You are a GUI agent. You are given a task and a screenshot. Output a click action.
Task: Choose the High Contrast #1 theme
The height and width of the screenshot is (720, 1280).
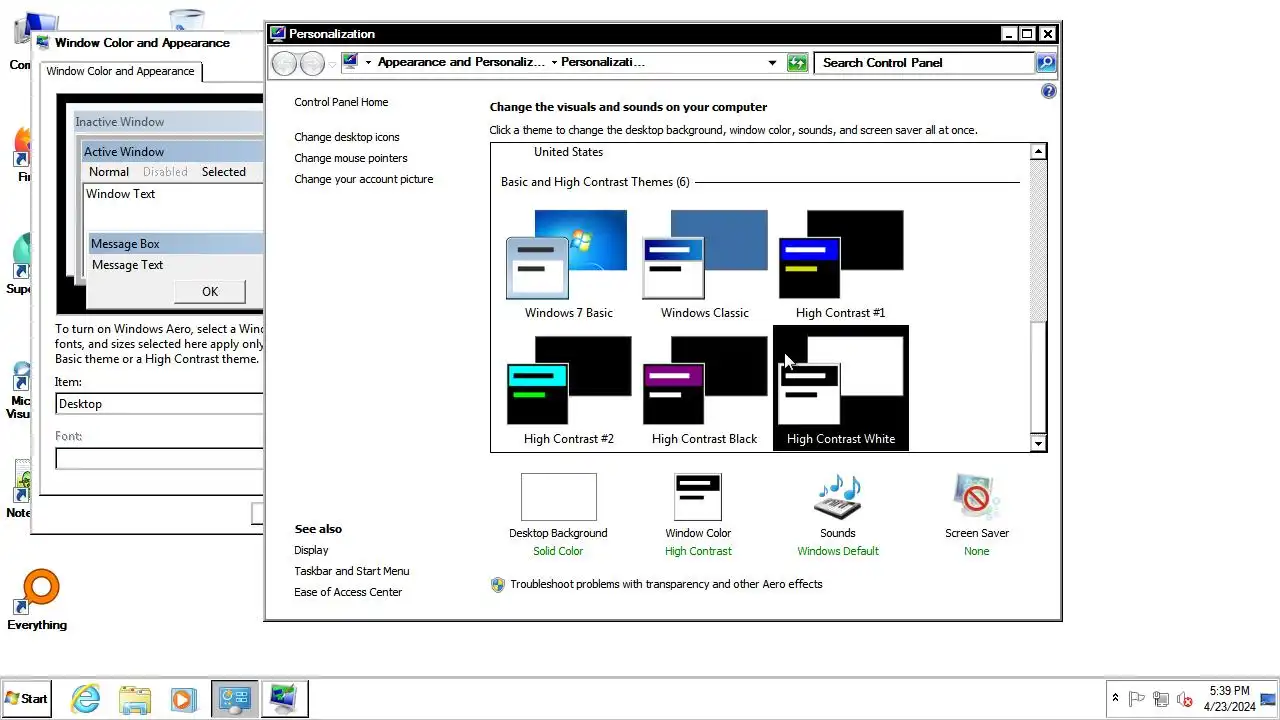point(840,265)
